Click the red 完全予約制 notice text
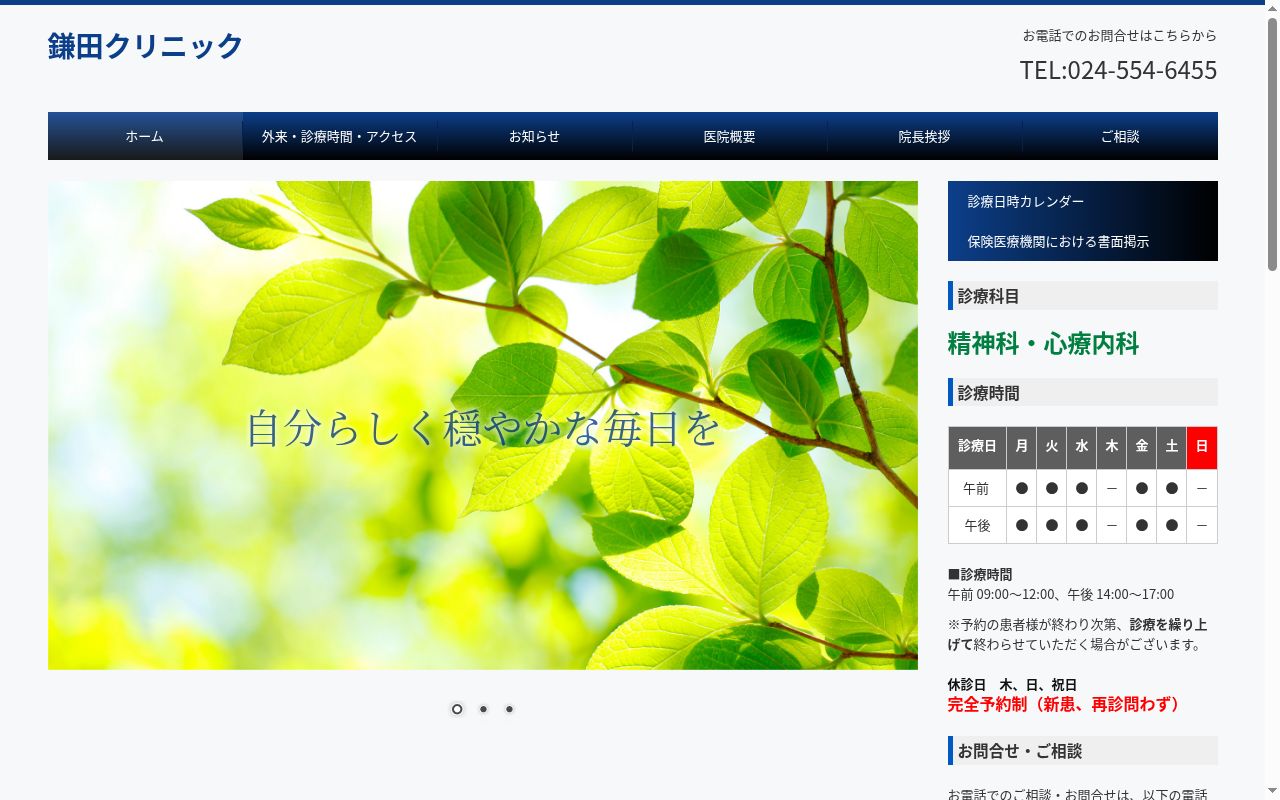 tap(1067, 704)
